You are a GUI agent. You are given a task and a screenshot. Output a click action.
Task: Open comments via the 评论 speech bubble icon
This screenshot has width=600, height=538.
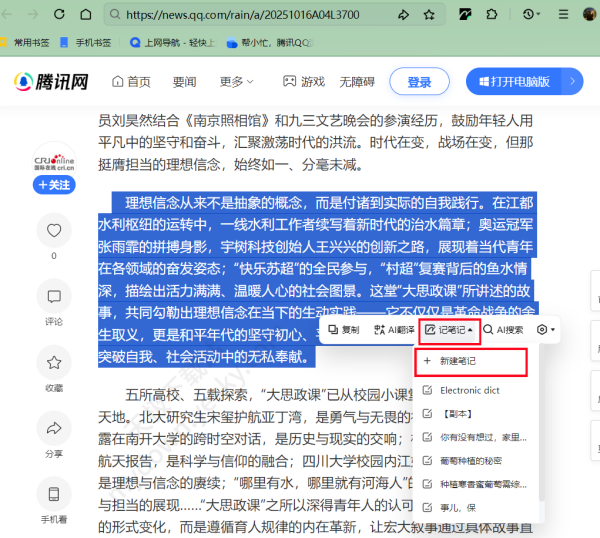pyautogui.click(x=54, y=296)
